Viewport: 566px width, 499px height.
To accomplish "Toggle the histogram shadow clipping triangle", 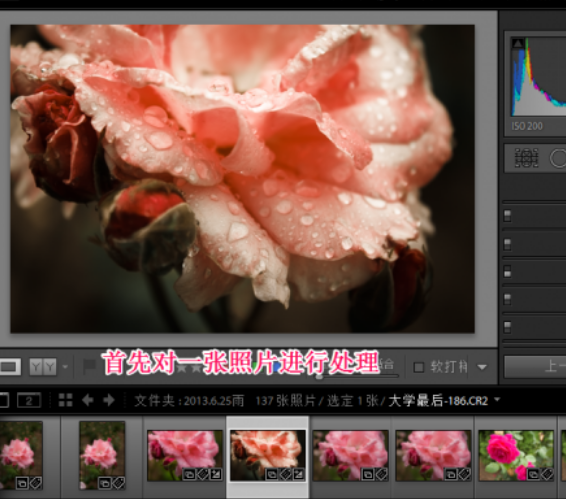I will pyautogui.click(x=518, y=43).
